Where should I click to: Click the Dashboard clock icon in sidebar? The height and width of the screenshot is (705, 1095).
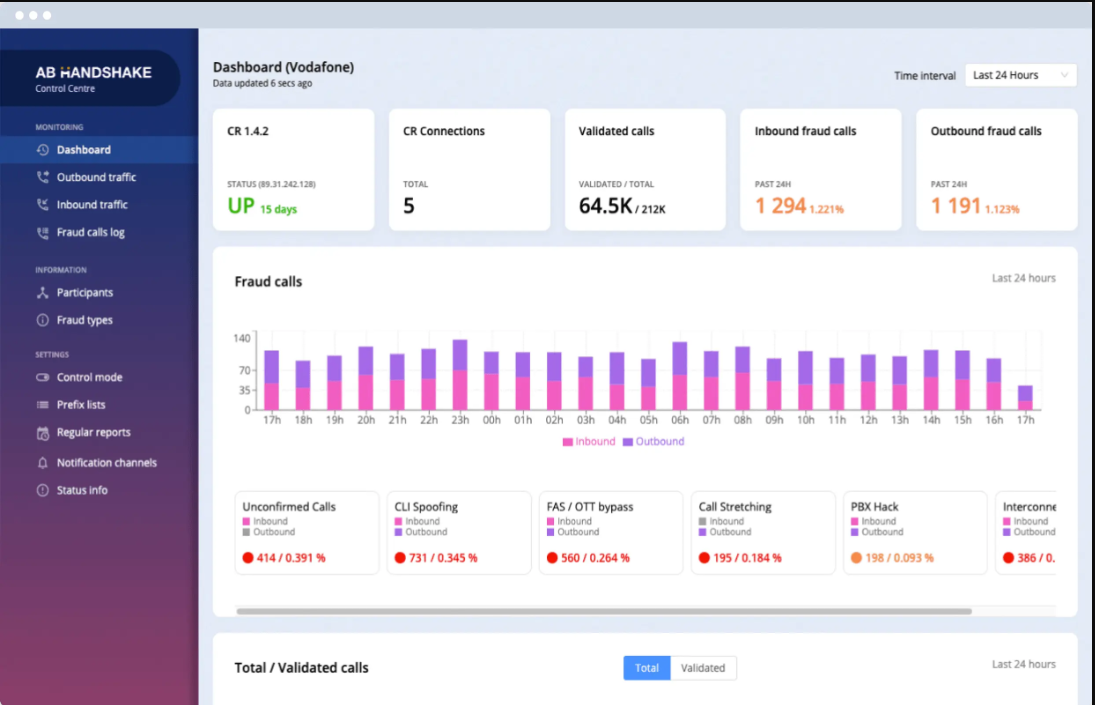43,150
